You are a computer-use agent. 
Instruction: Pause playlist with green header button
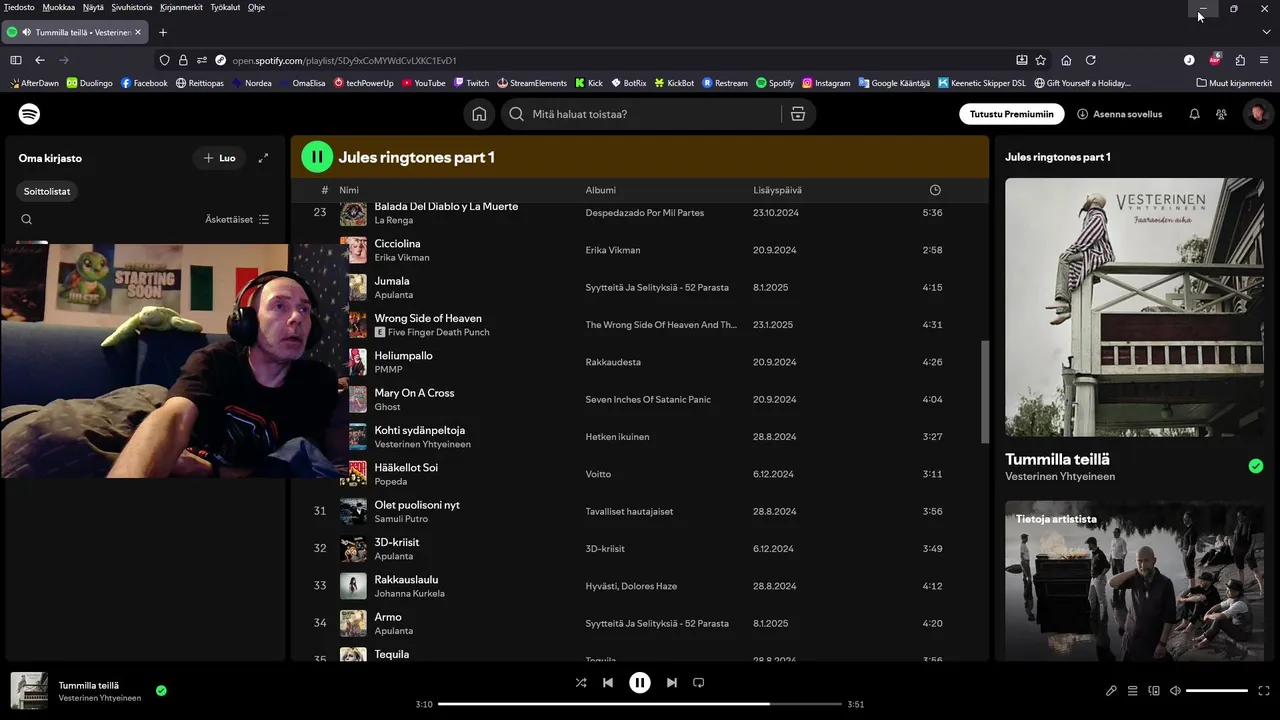tap(317, 156)
